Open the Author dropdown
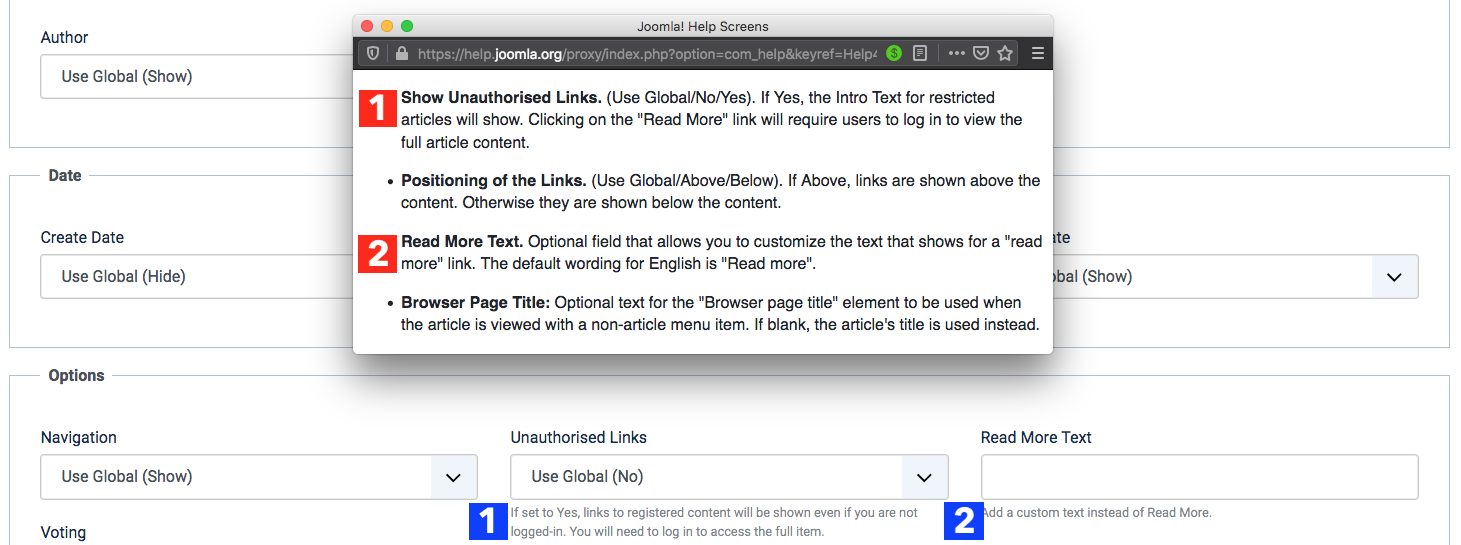This screenshot has height=545, width=1461. [x=197, y=76]
